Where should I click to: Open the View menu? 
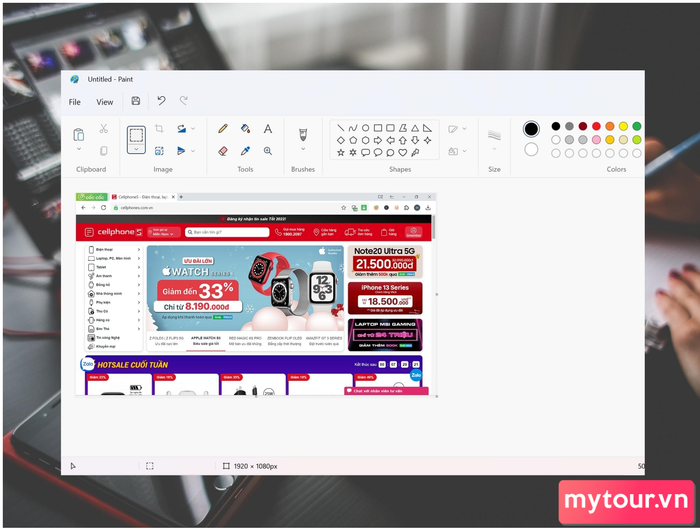[105, 102]
